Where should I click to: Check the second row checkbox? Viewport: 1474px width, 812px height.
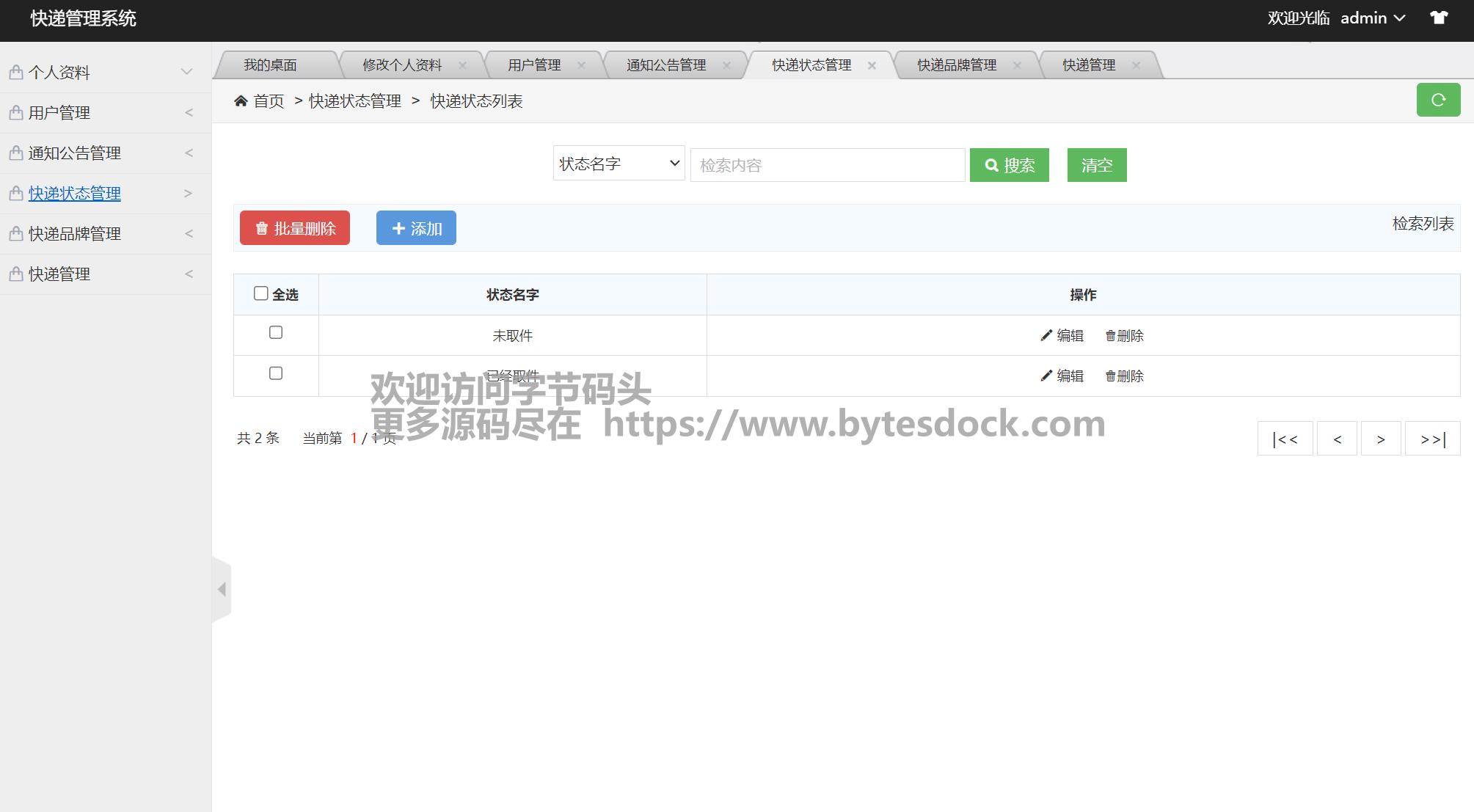276,373
